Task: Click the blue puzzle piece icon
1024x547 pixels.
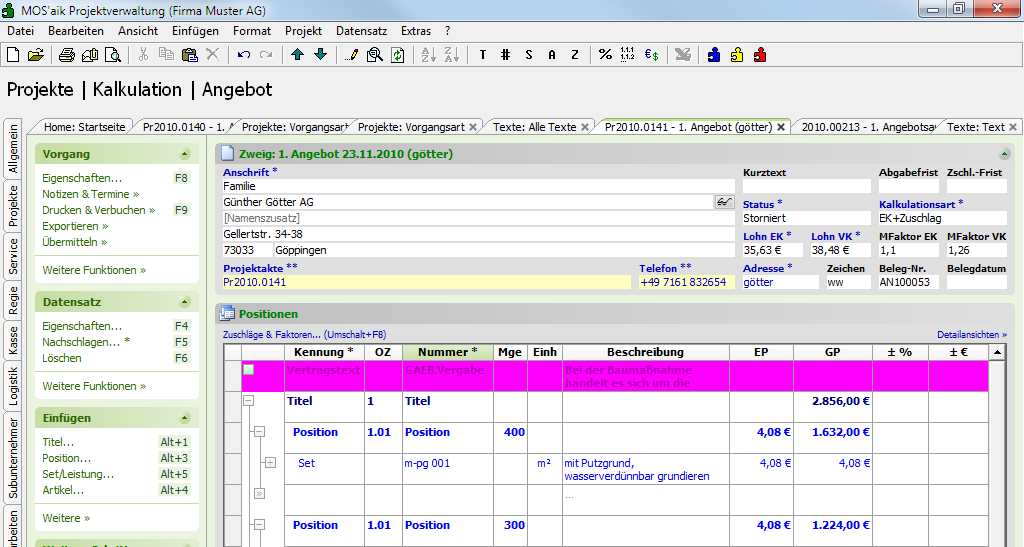Action: 714,55
